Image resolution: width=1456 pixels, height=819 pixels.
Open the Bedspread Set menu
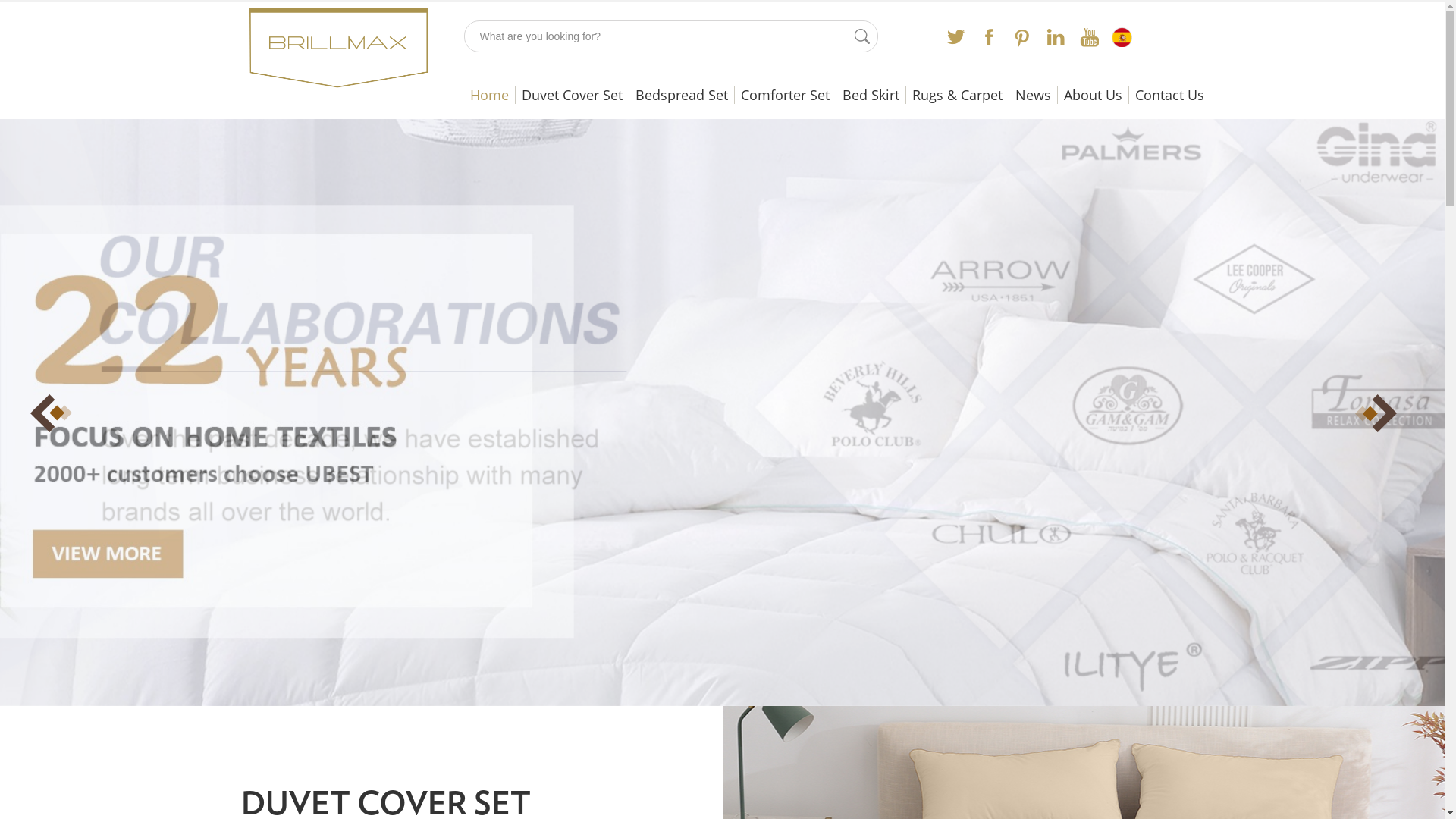[682, 95]
